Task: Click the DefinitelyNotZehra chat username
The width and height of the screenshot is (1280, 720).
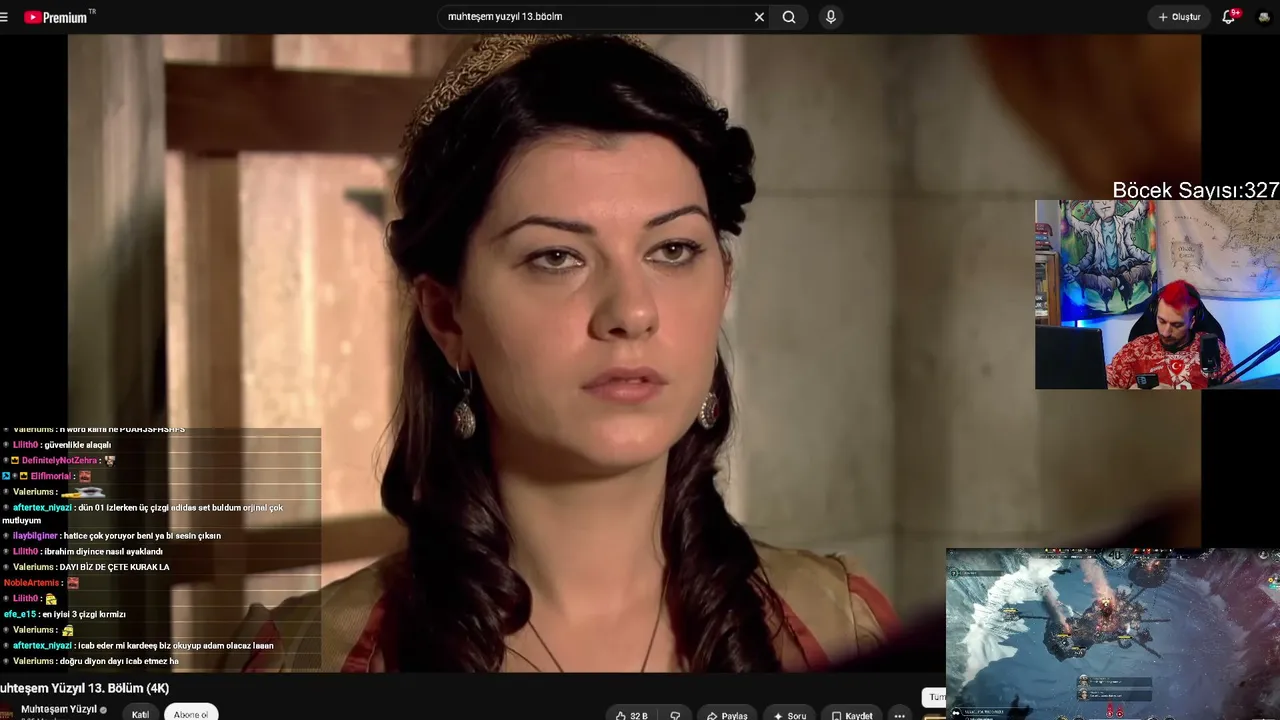Action: pos(60,461)
